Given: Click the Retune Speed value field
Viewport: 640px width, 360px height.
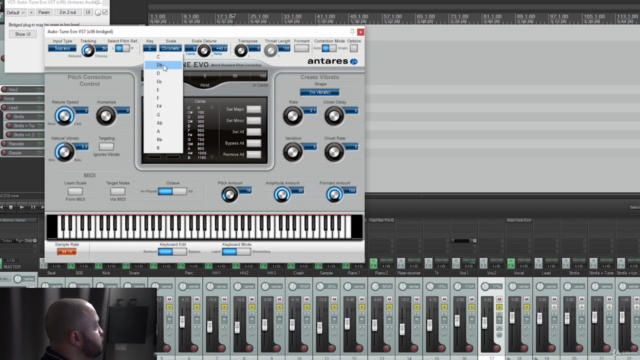Looking at the screenshot, I should click(81, 110).
